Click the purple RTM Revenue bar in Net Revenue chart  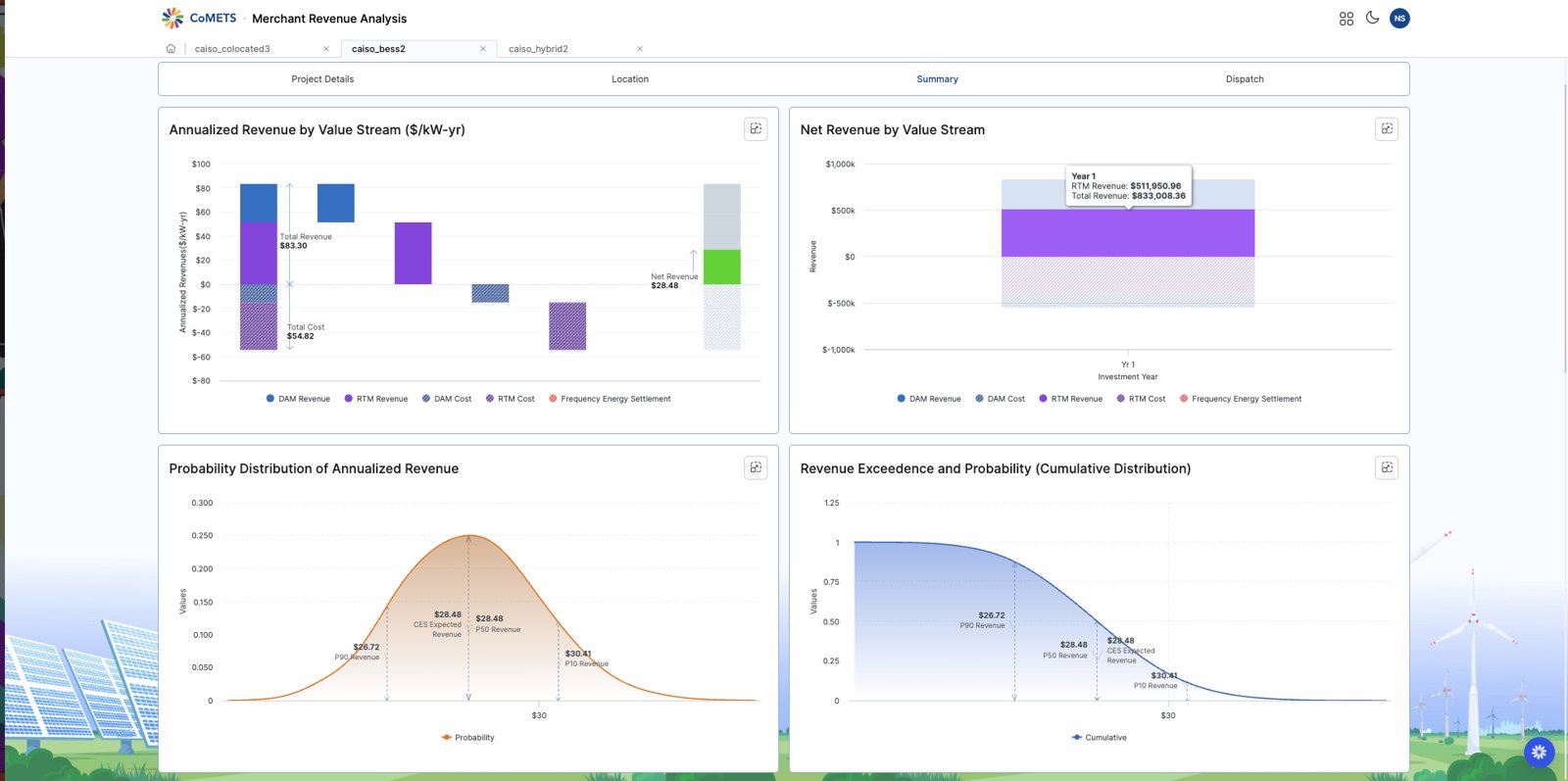click(x=1128, y=233)
